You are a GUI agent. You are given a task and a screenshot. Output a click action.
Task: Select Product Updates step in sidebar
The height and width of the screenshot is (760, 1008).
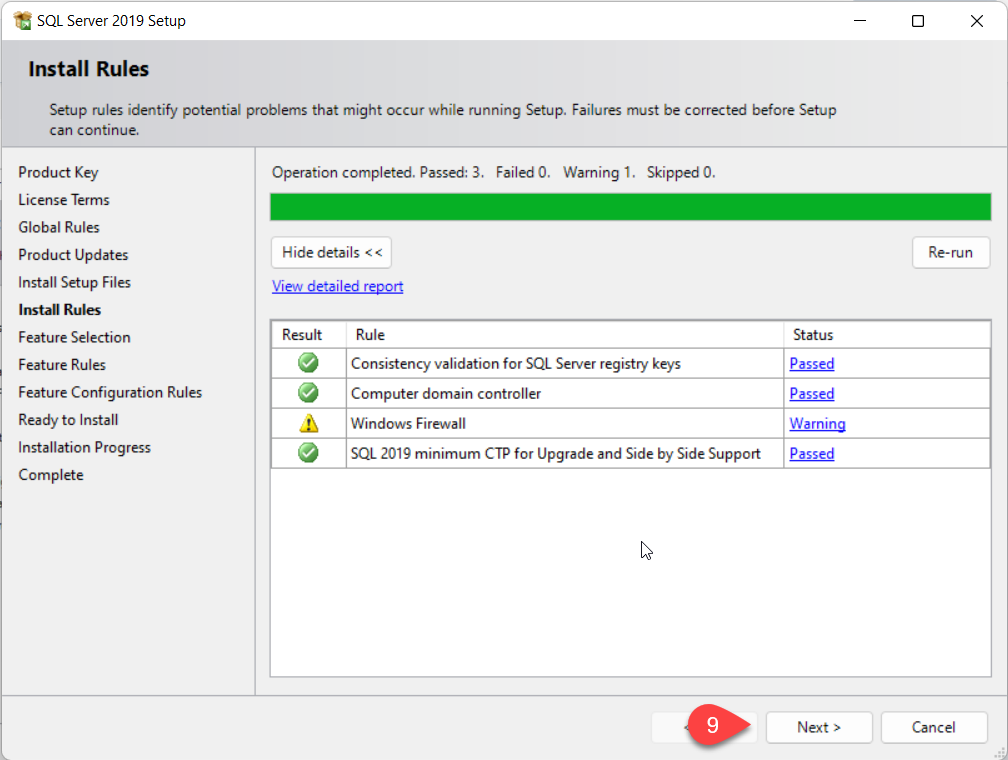pyautogui.click(x=73, y=255)
